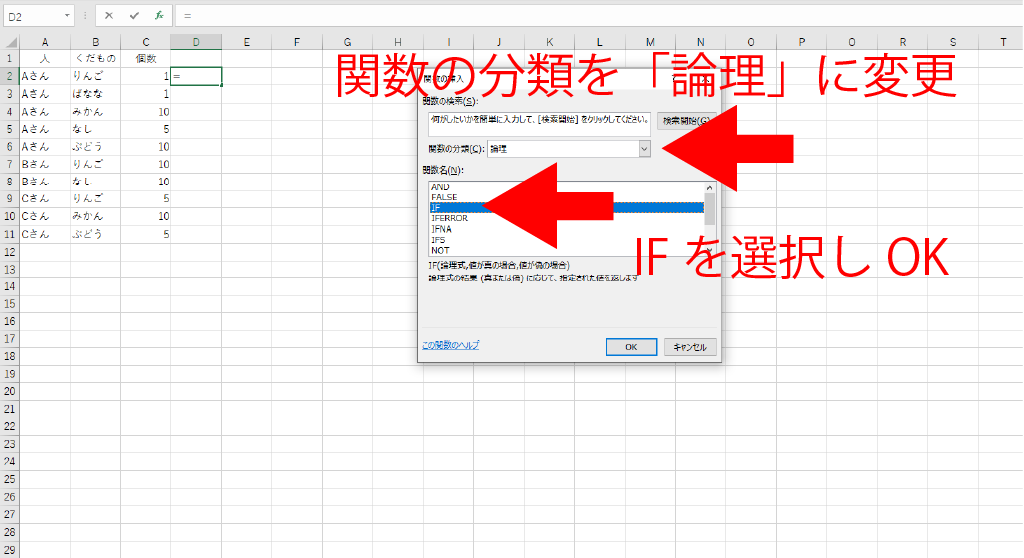
Task: Pick NOT in the function name list
Action: [x=440, y=250]
